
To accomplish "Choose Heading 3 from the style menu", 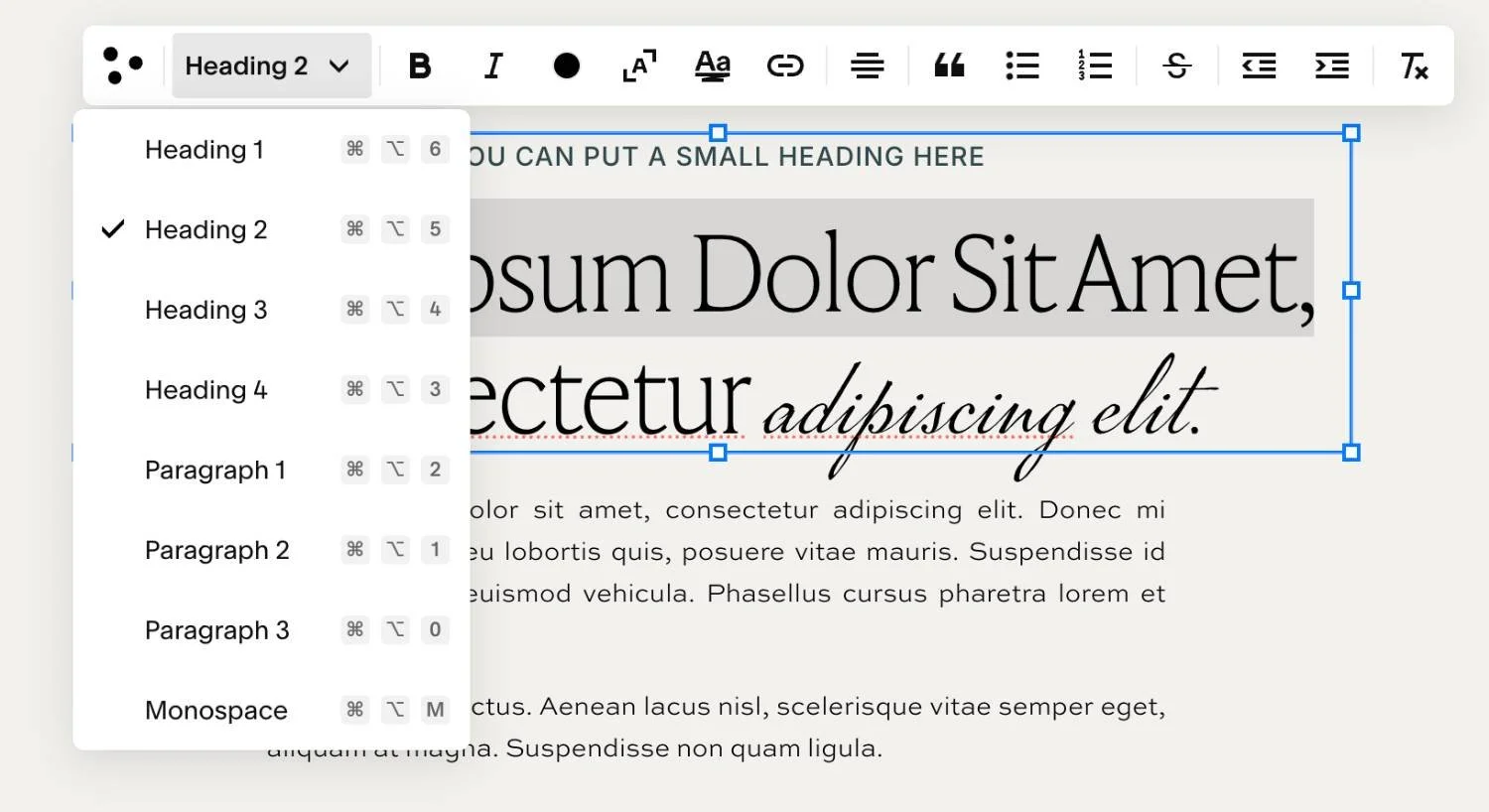I will coord(271,310).
